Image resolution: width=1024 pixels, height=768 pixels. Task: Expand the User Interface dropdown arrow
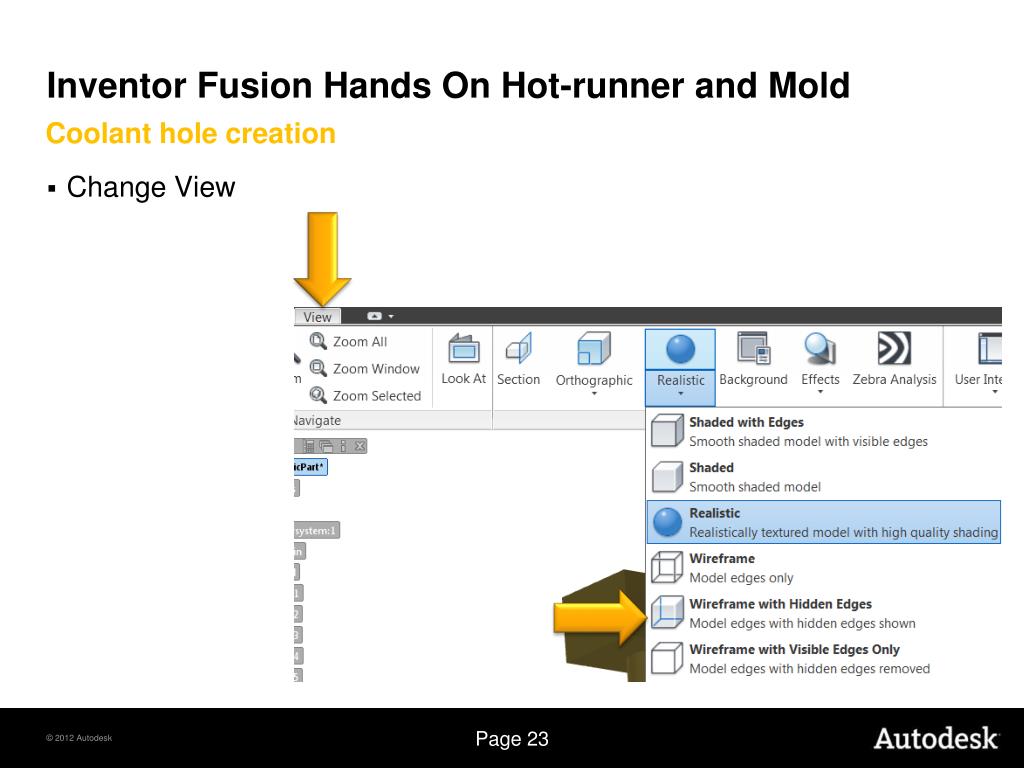click(995, 392)
